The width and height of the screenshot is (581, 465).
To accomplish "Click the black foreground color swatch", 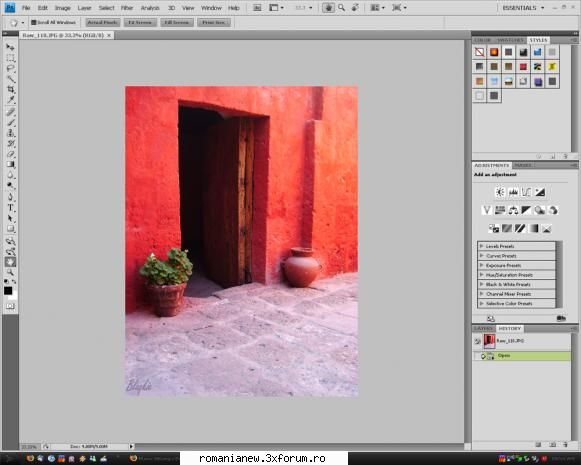I will [8, 290].
